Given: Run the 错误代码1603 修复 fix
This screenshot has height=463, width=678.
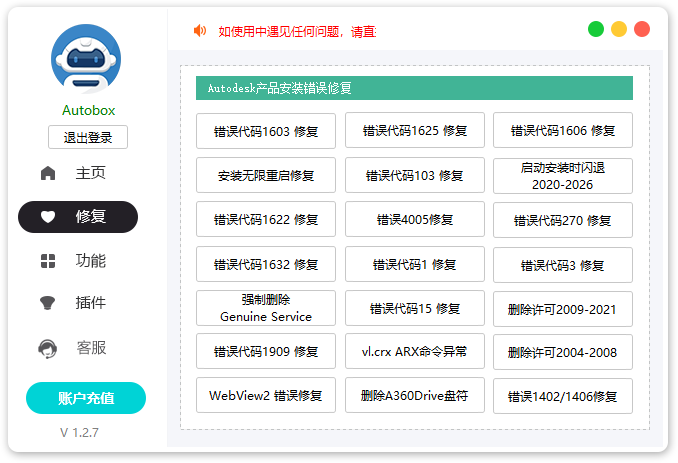Looking at the screenshot, I should pos(266,130).
